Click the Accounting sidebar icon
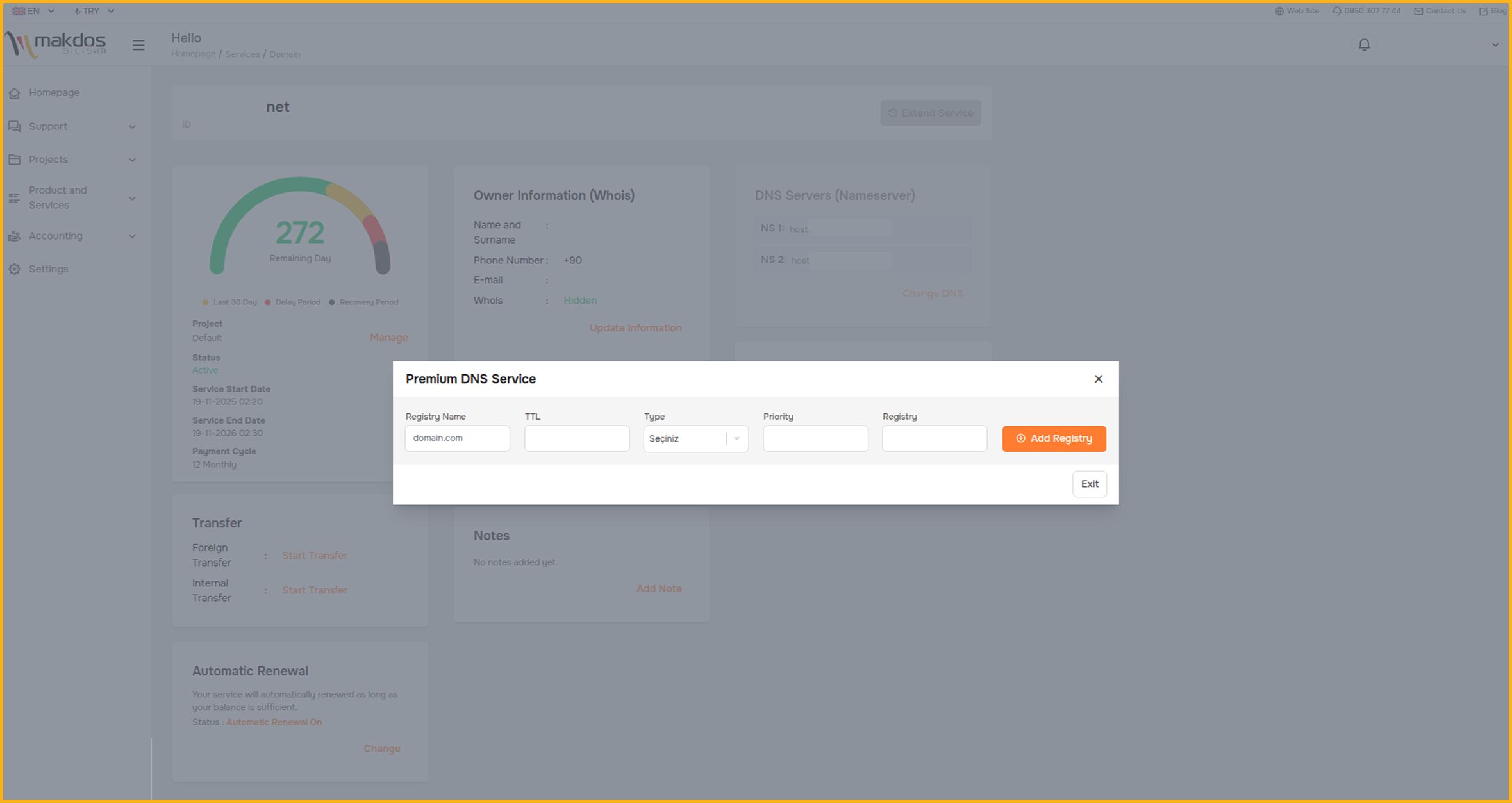Screen dimensions: 1512x803 pos(15,236)
